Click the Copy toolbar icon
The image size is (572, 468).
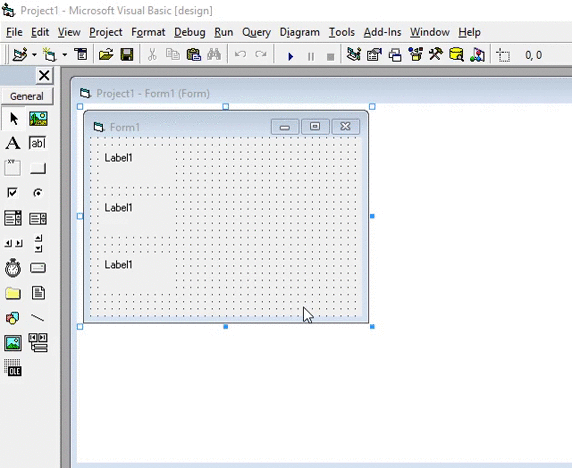(173, 55)
